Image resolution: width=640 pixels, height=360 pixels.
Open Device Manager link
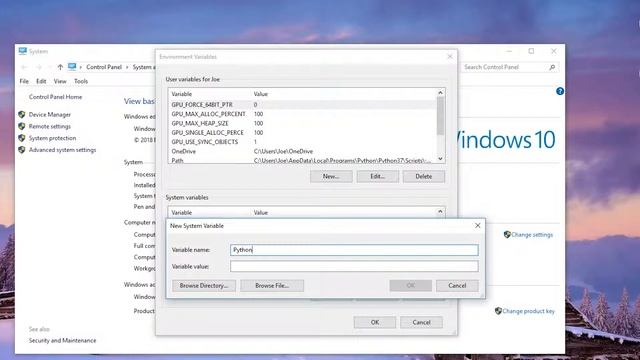tap(50, 115)
